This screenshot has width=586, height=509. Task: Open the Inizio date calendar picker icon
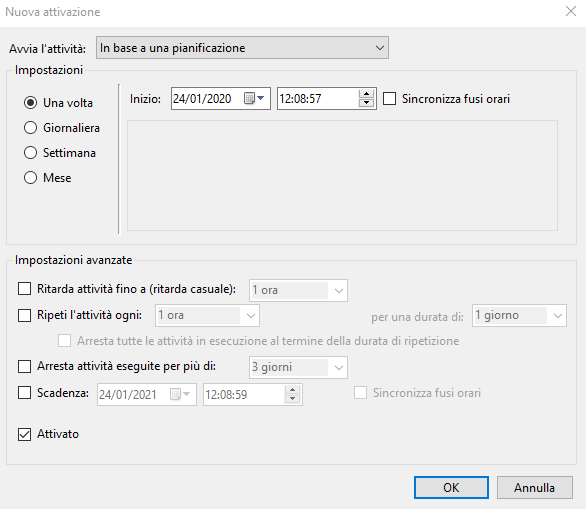coord(254,99)
